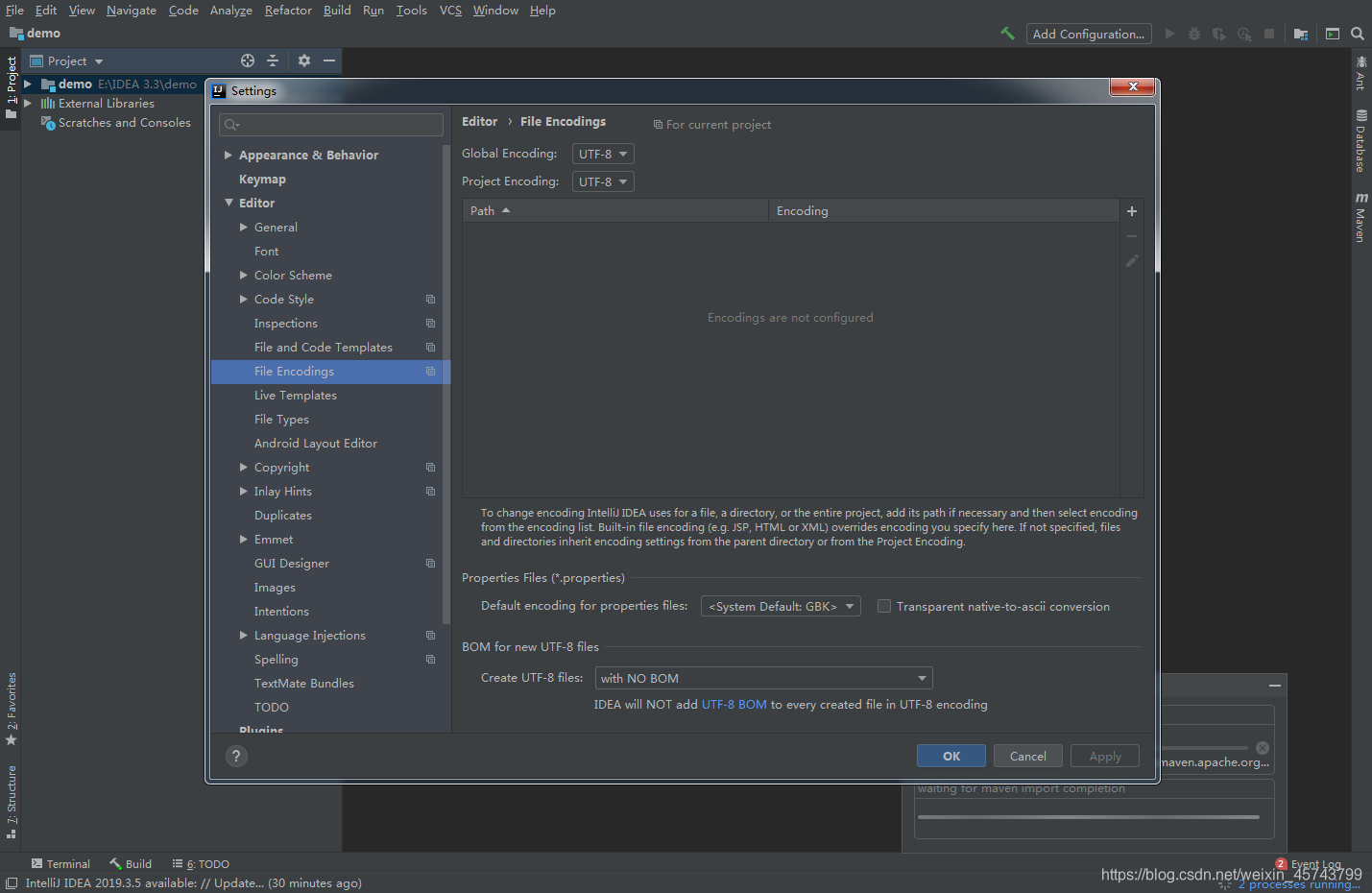Click the Add Configuration button
The height and width of the screenshot is (893, 1372).
1089,34
